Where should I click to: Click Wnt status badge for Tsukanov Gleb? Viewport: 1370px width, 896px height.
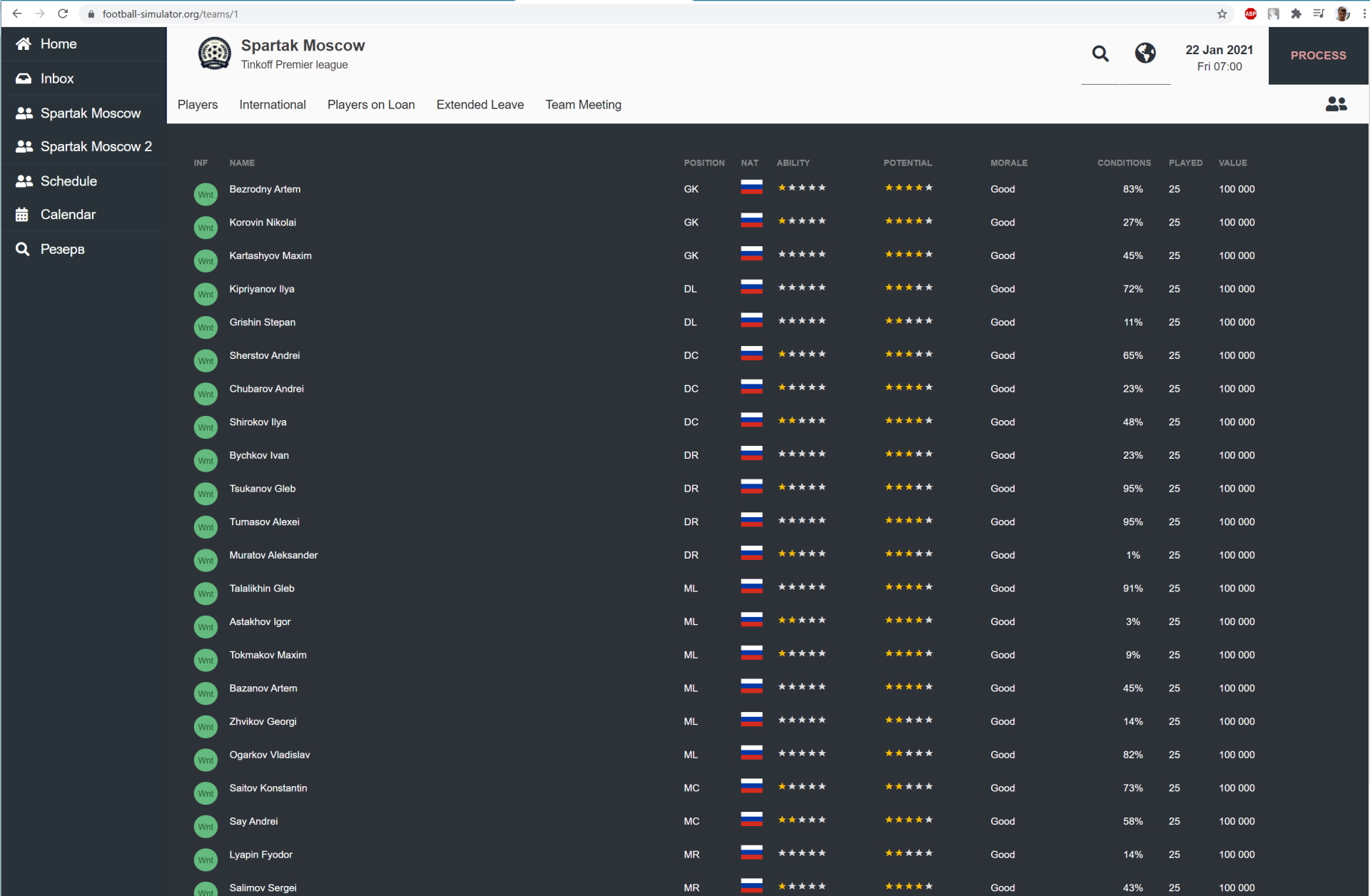click(205, 494)
